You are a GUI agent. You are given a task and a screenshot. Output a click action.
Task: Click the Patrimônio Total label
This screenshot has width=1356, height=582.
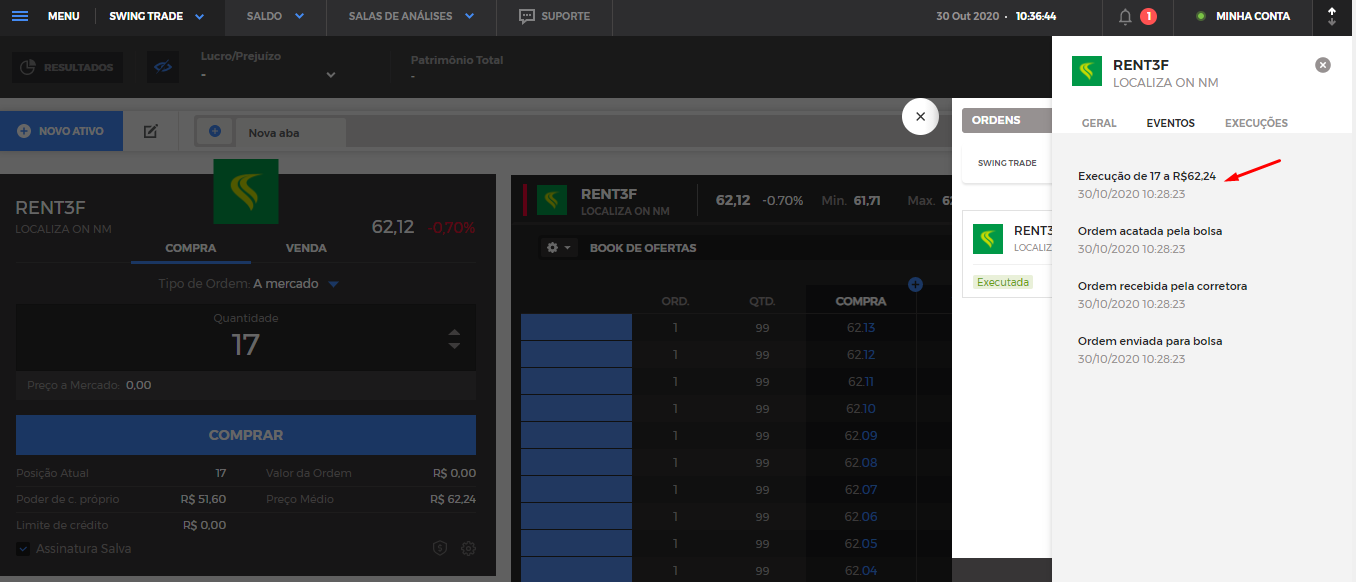click(457, 60)
